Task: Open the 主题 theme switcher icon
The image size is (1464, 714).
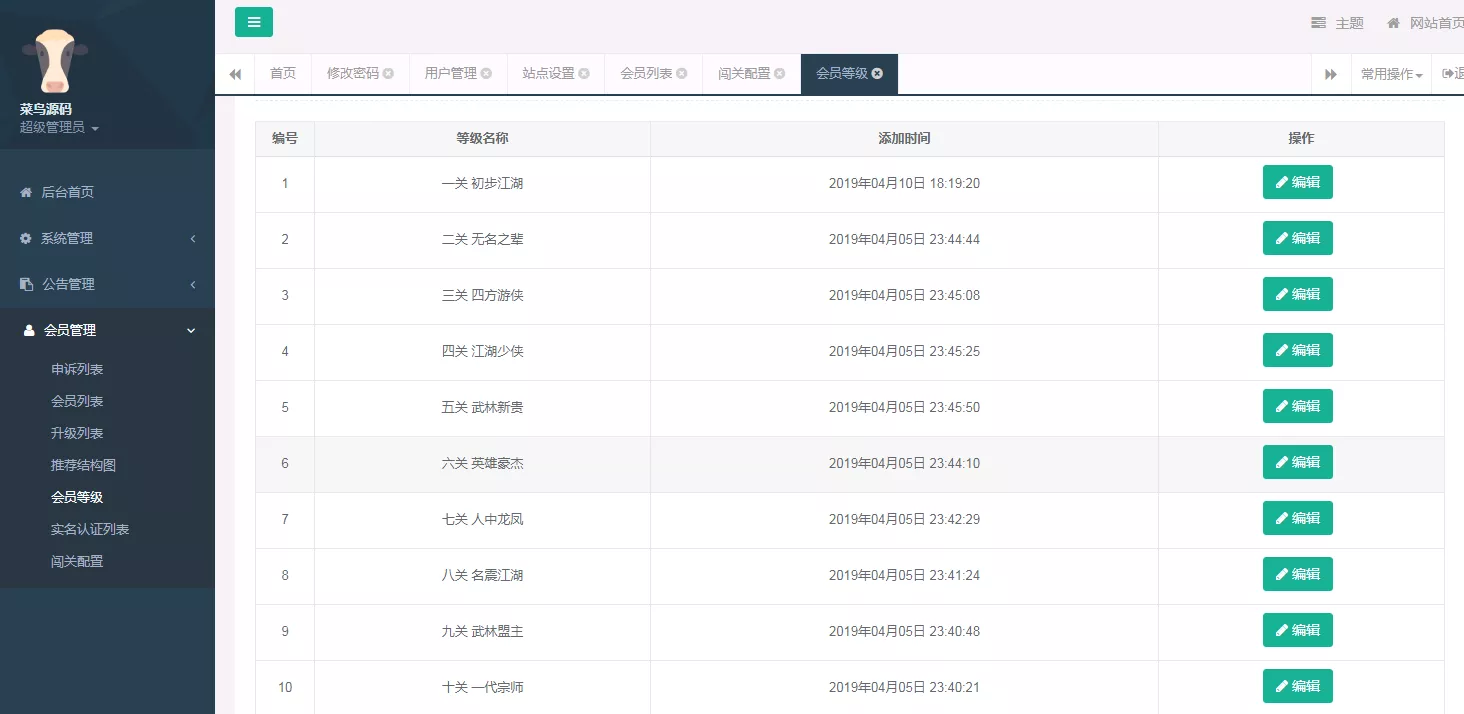Action: point(1318,22)
